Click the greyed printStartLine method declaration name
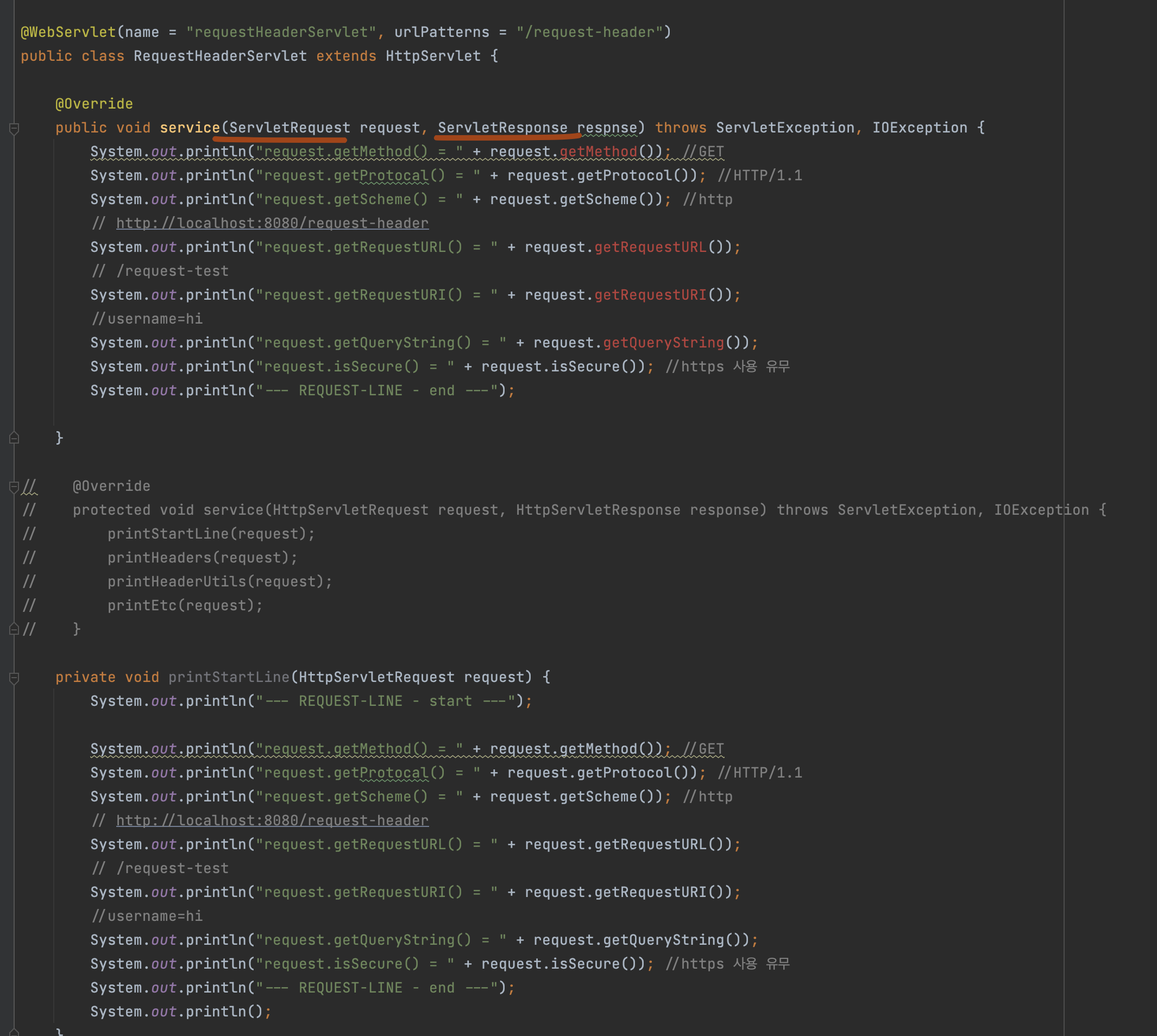 229,678
